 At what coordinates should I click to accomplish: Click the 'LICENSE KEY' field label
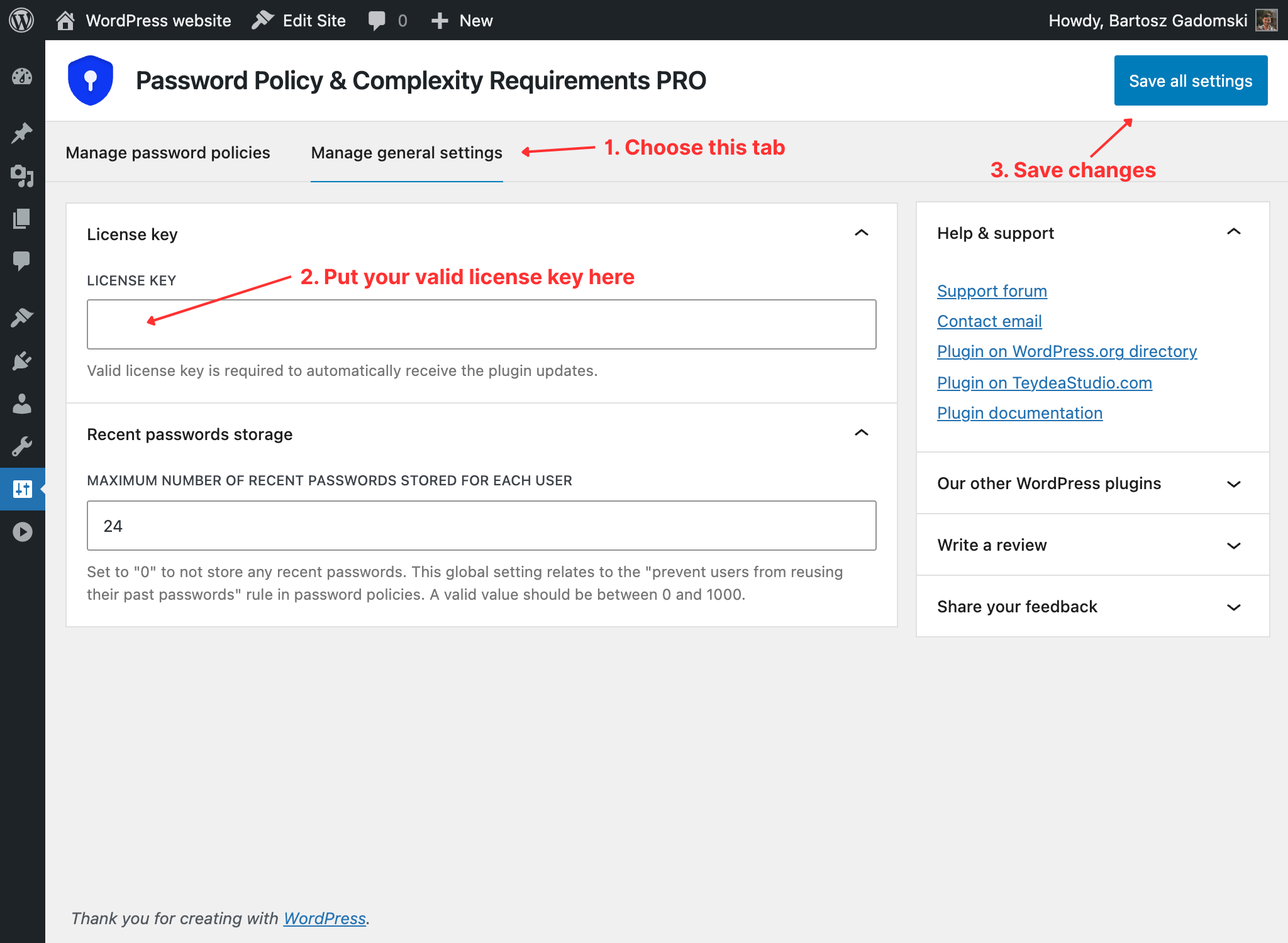click(131, 280)
